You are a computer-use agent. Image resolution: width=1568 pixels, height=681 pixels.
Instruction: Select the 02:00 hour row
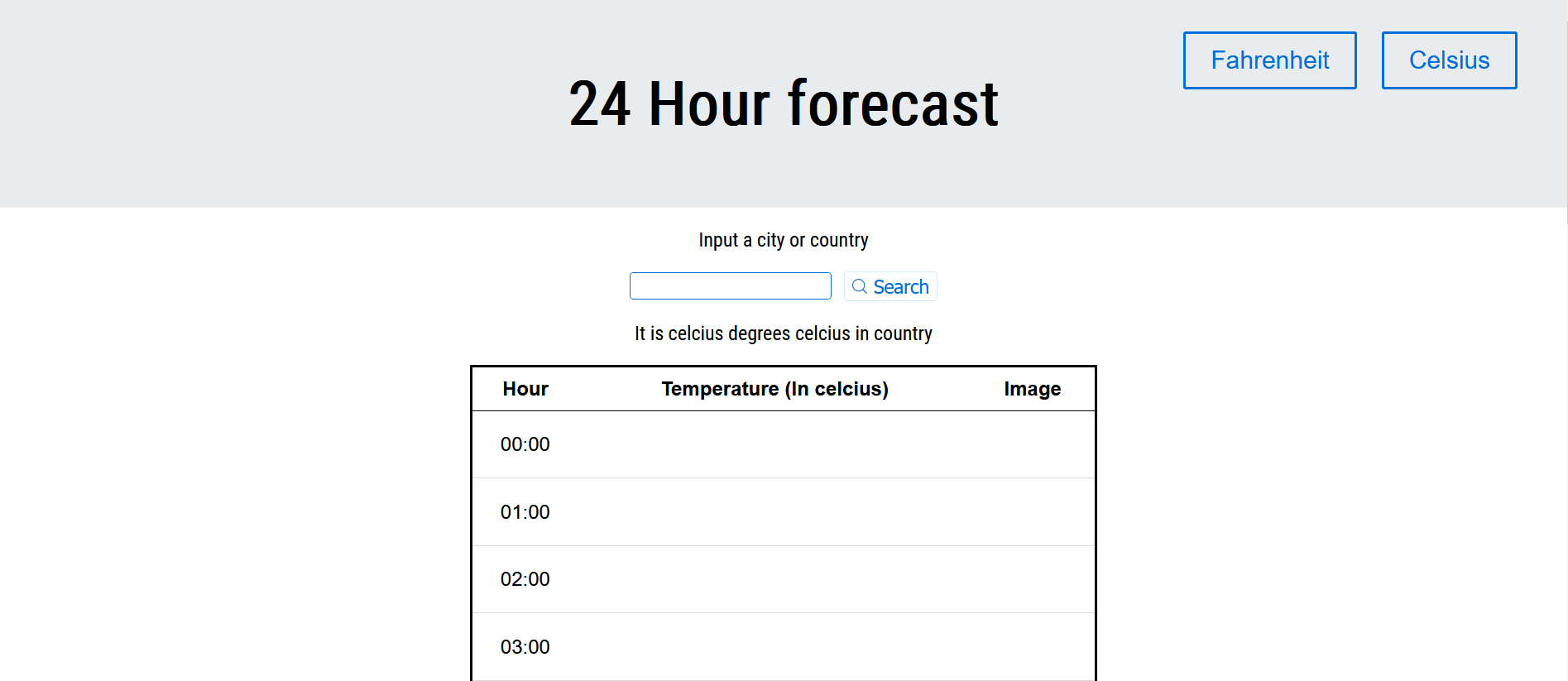[525, 579]
